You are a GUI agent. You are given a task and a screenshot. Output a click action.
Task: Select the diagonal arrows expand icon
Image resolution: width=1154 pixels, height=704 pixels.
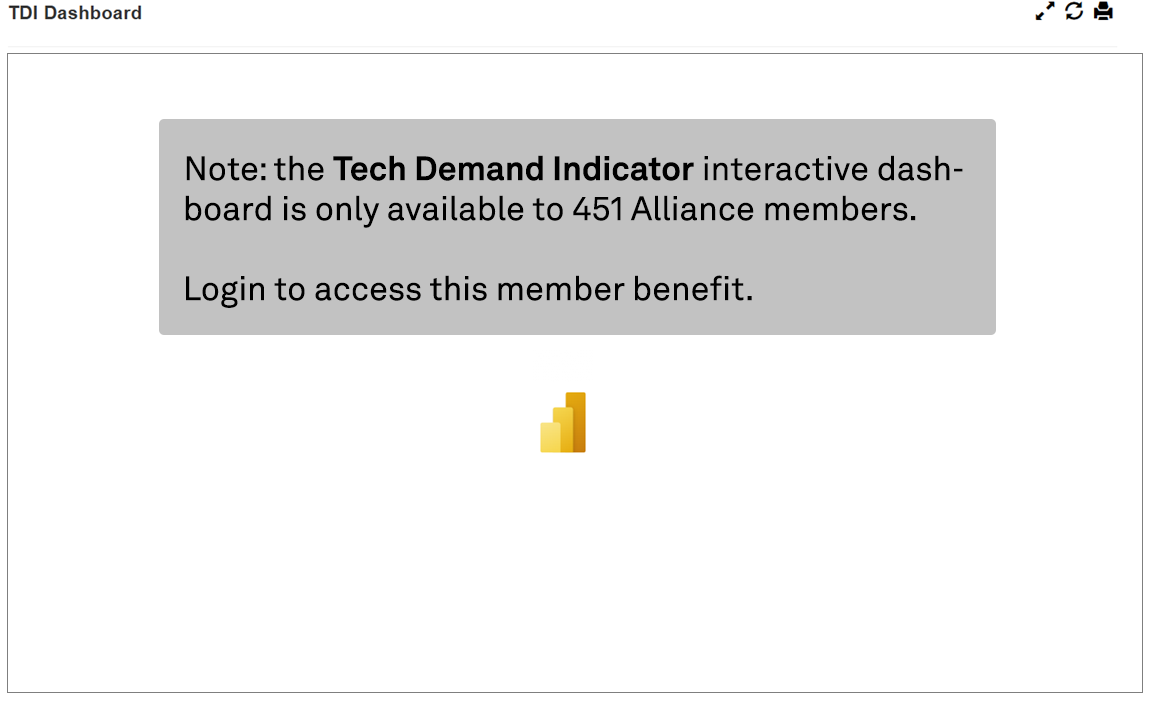[1045, 11]
